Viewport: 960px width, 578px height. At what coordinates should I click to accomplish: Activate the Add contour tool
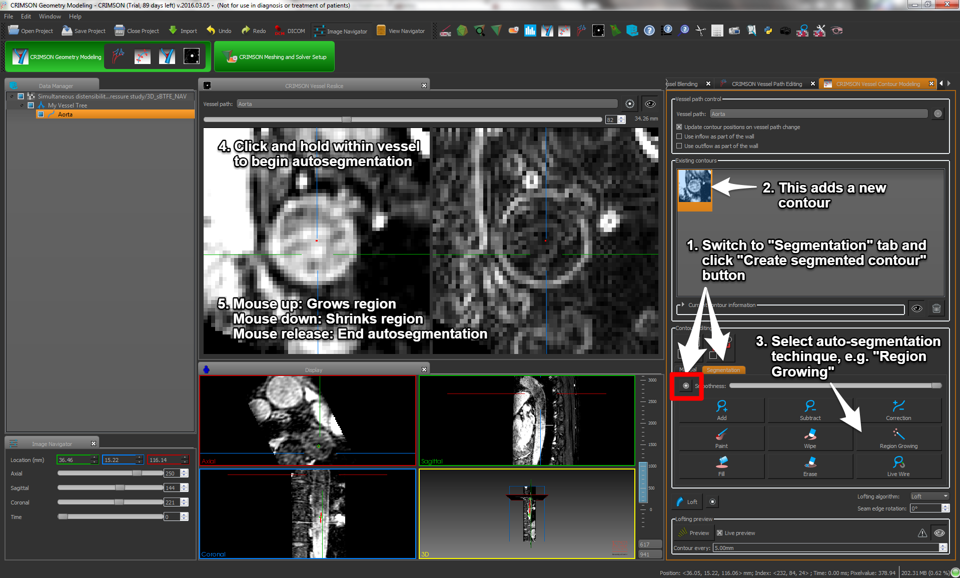(721, 410)
